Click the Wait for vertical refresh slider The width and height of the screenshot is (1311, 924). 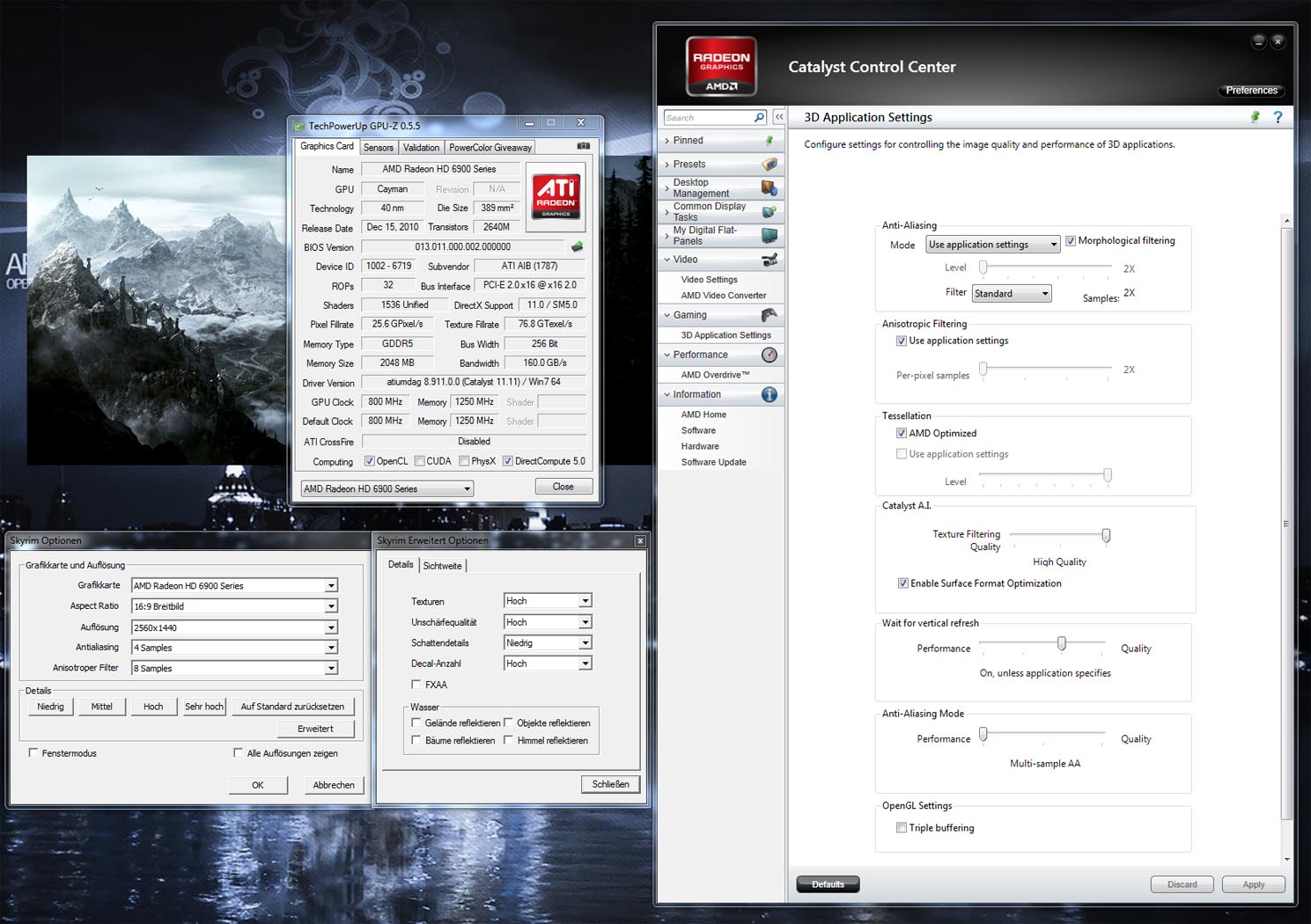pos(1061,644)
